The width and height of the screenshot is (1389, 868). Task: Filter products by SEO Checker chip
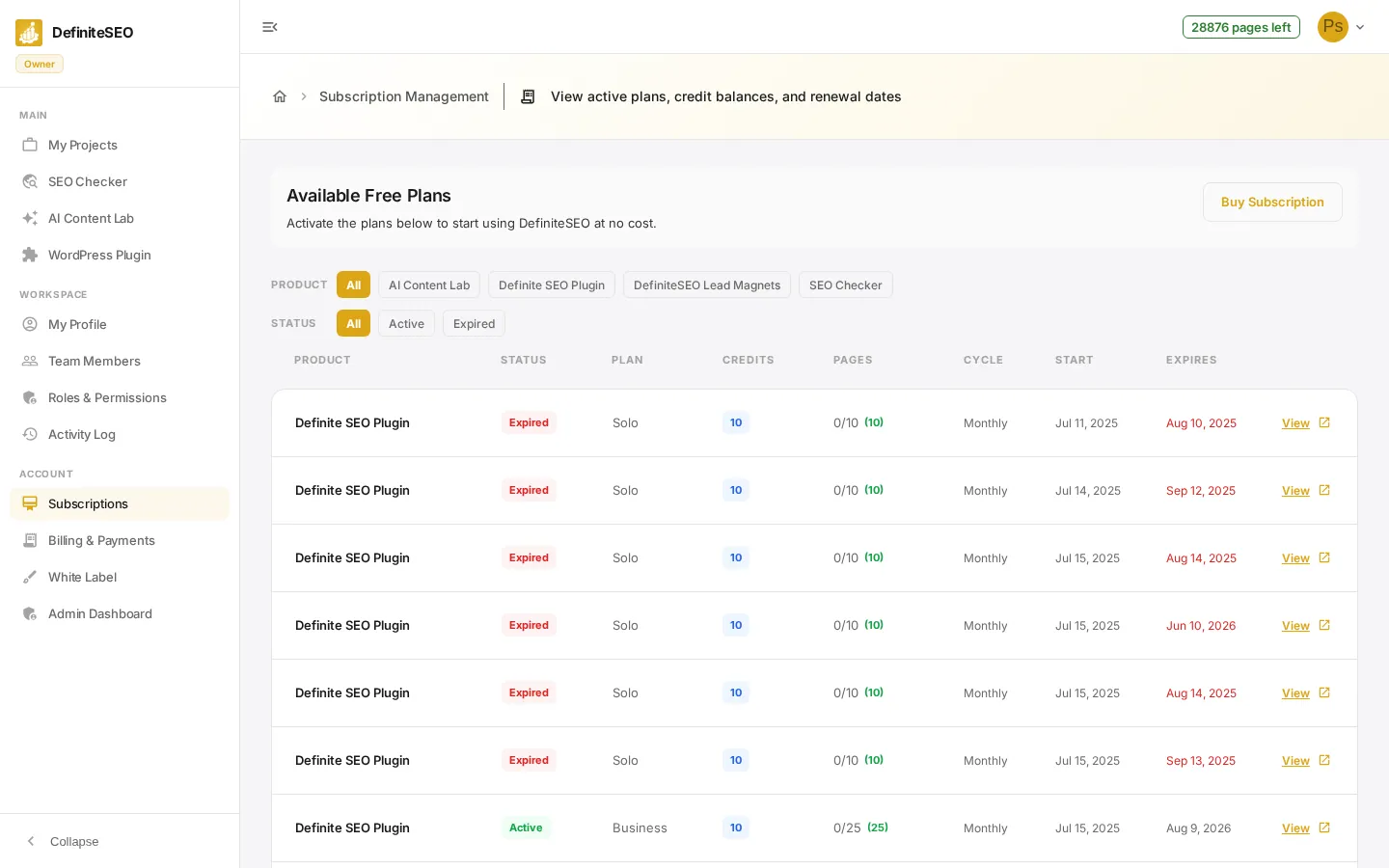click(846, 285)
